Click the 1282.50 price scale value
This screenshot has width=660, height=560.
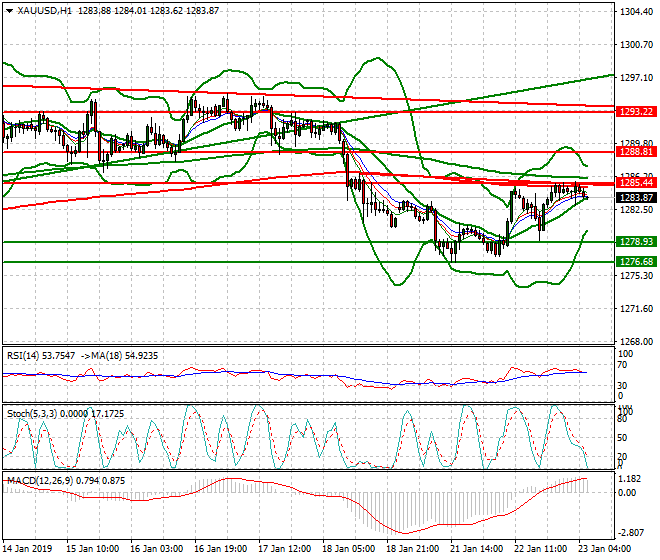pyautogui.click(x=637, y=210)
